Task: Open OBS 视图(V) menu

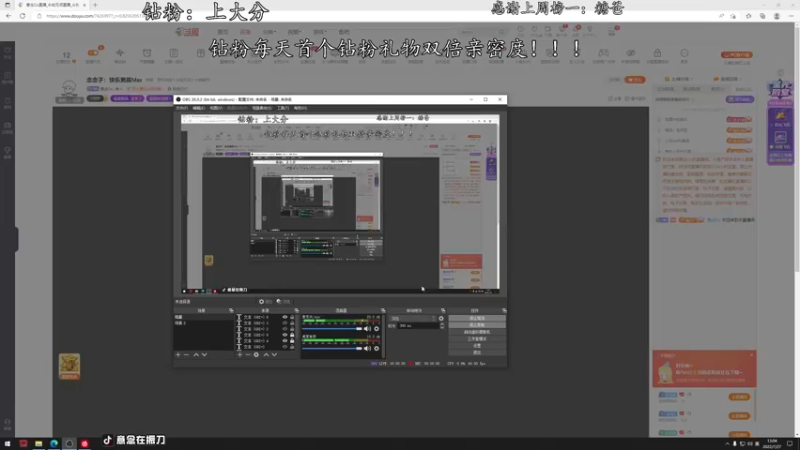Action: (x=216, y=108)
